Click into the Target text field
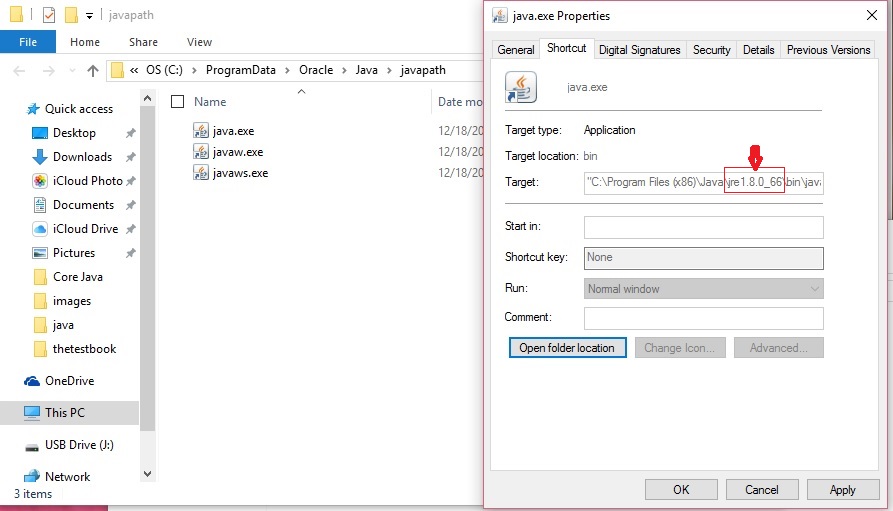The height and width of the screenshot is (511, 893). point(703,182)
